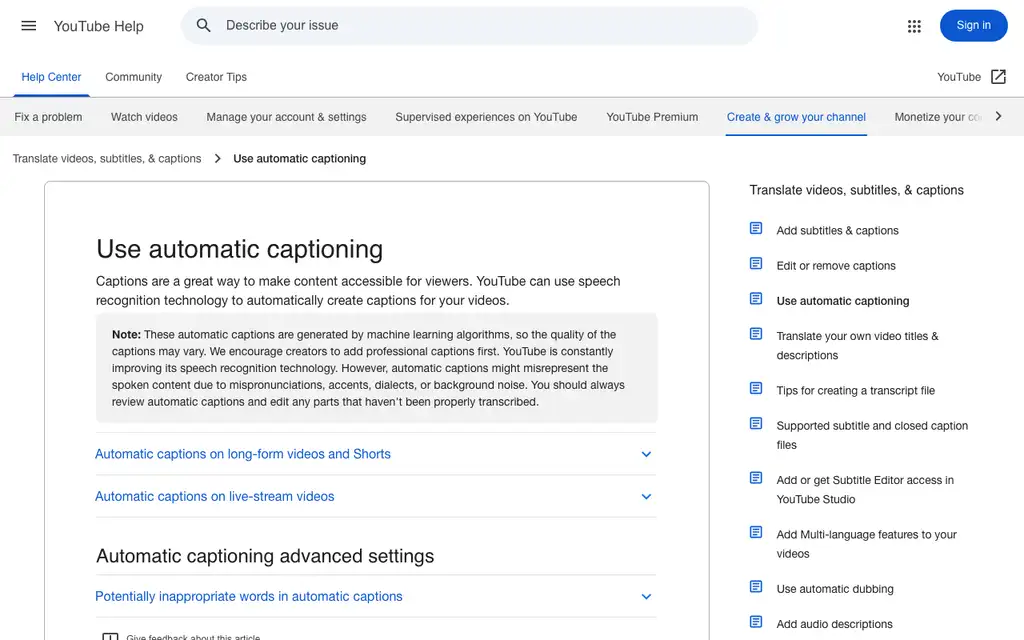The image size is (1024, 640).
Task: Click Automatic captioning advanced settings heading
Action: 265,556
